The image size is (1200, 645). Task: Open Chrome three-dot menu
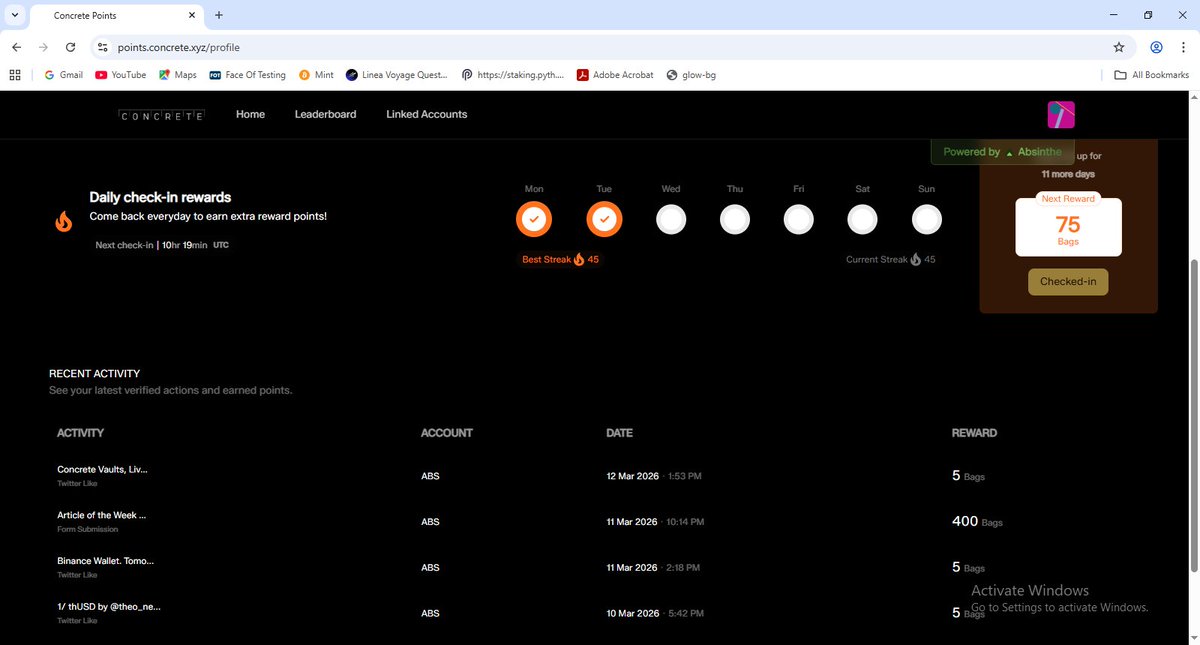click(1183, 47)
